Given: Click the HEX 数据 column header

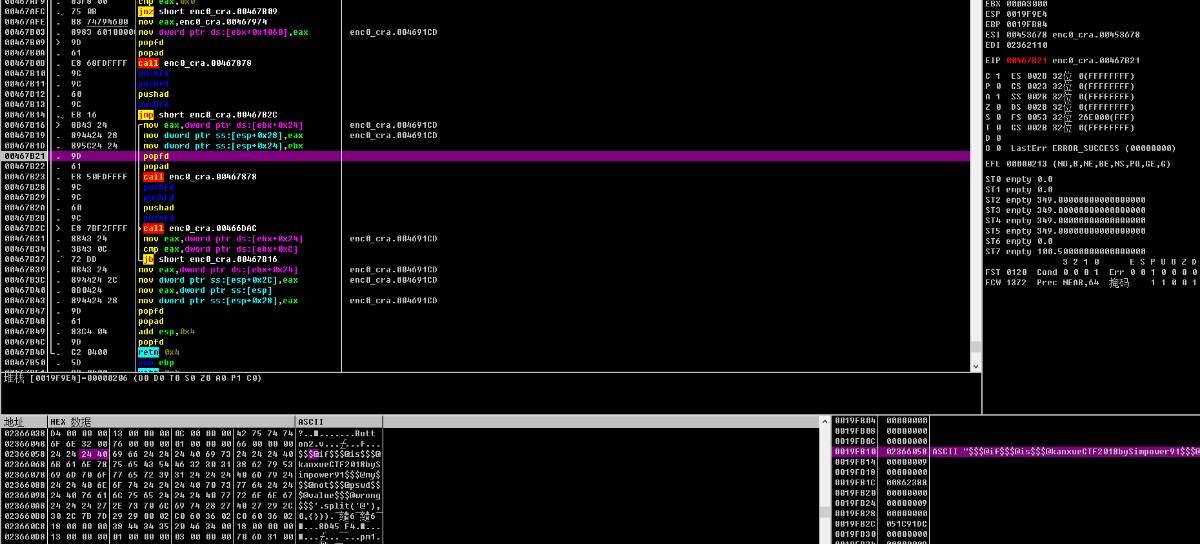Looking at the screenshot, I should coord(171,421).
